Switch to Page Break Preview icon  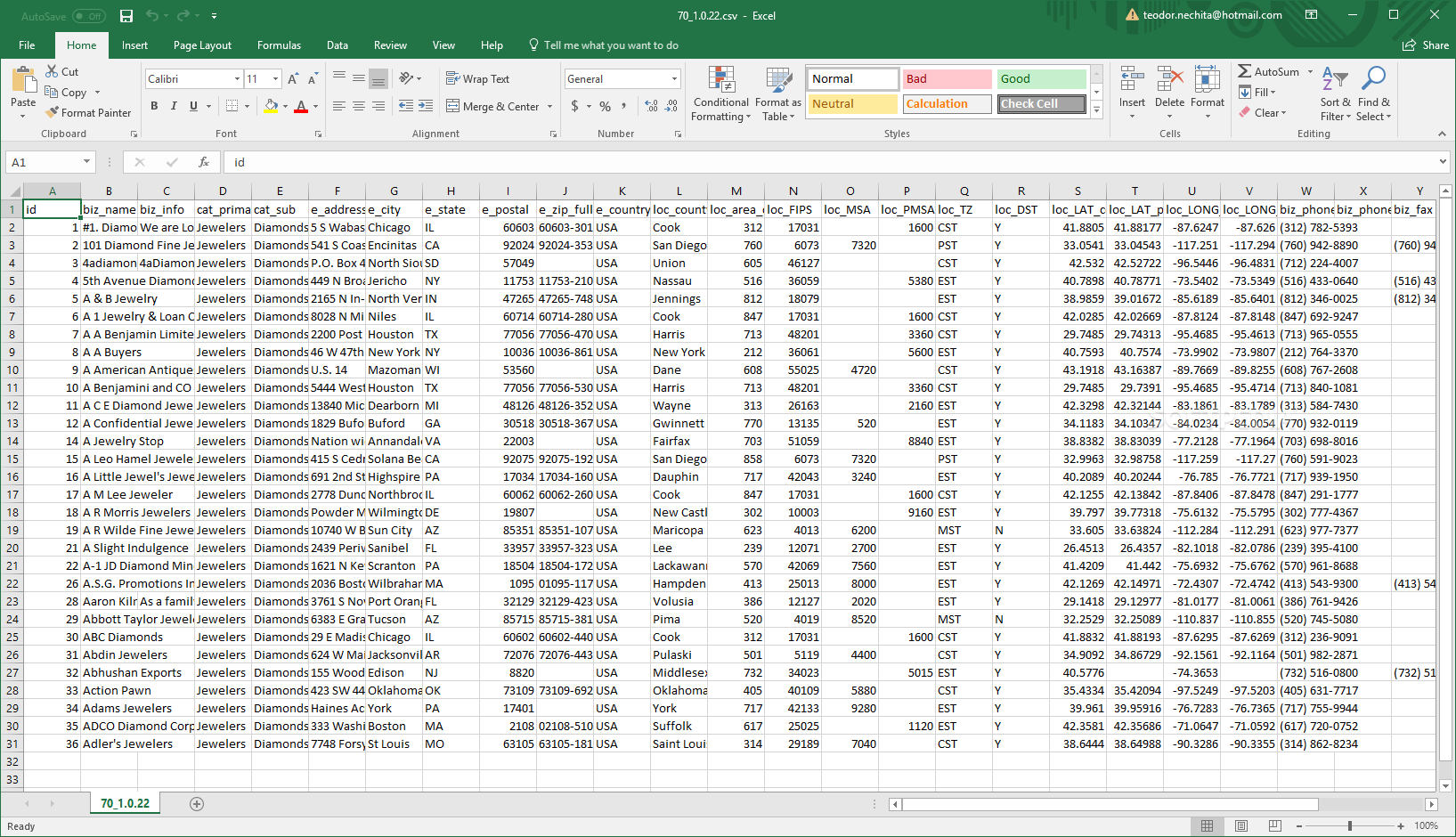[x=1275, y=826]
